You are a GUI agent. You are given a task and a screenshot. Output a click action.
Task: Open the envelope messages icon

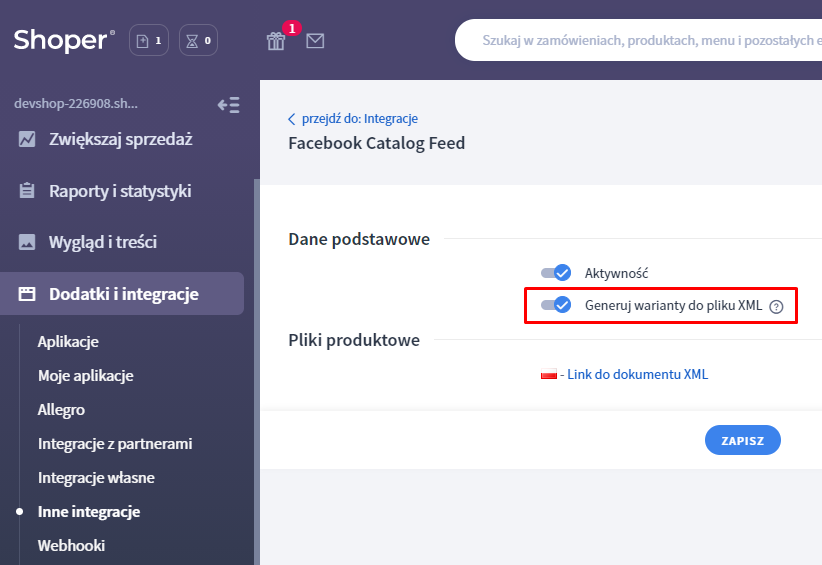(x=315, y=41)
